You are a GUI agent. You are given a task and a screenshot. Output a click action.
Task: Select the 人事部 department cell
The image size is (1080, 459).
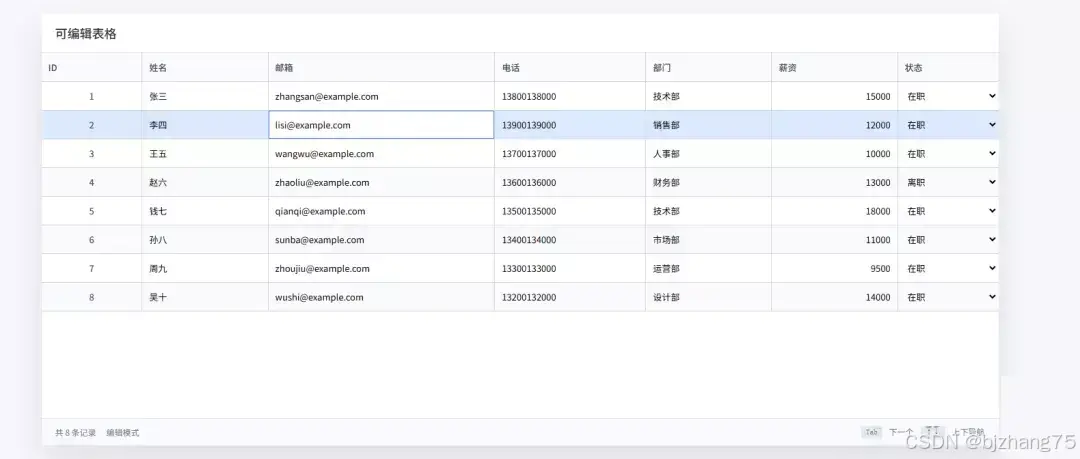click(x=708, y=154)
